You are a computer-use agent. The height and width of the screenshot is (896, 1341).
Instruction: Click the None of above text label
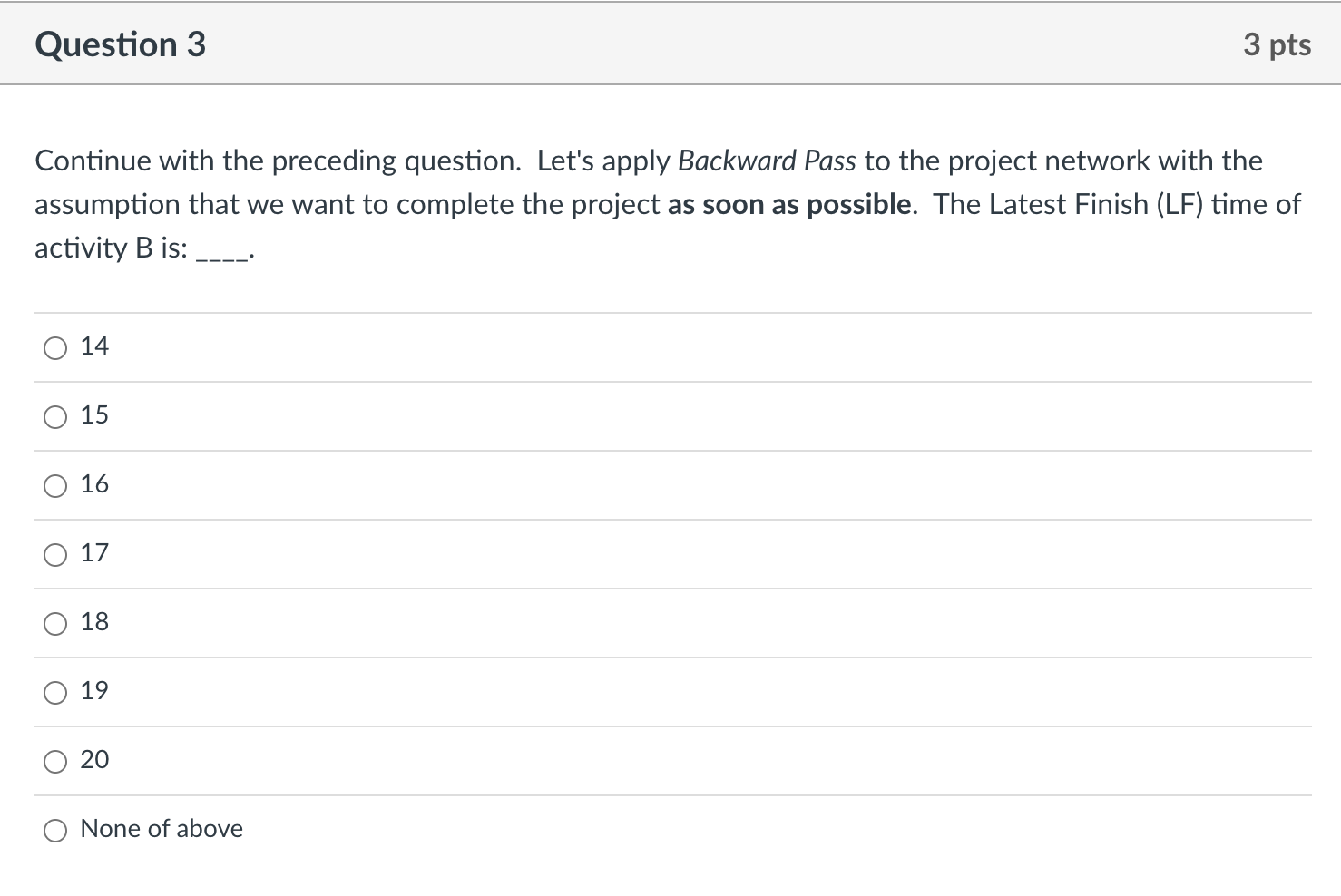pos(162,828)
